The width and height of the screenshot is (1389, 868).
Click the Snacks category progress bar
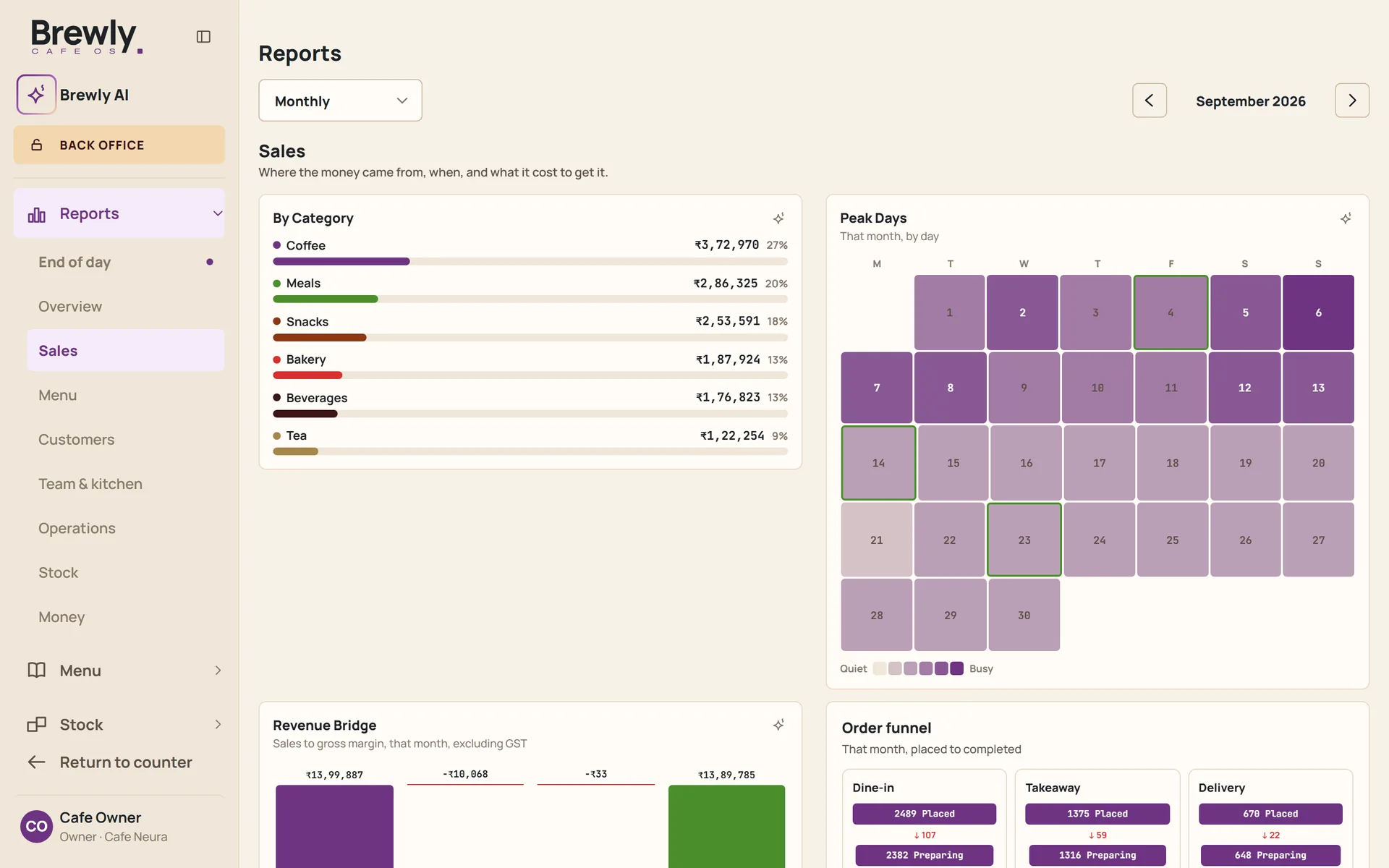point(530,338)
